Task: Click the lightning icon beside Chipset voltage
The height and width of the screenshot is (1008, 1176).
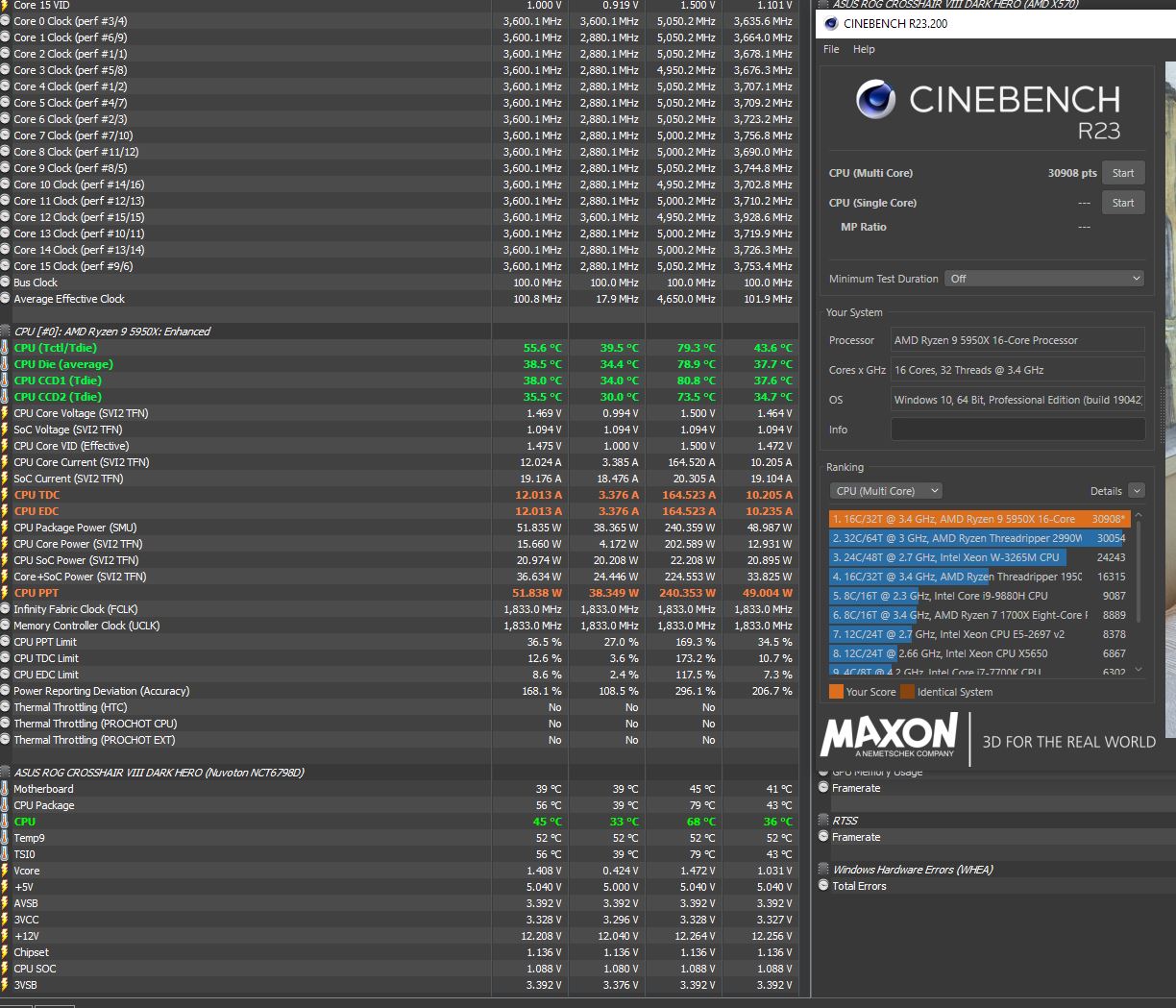Action: [x=5, y=952]
